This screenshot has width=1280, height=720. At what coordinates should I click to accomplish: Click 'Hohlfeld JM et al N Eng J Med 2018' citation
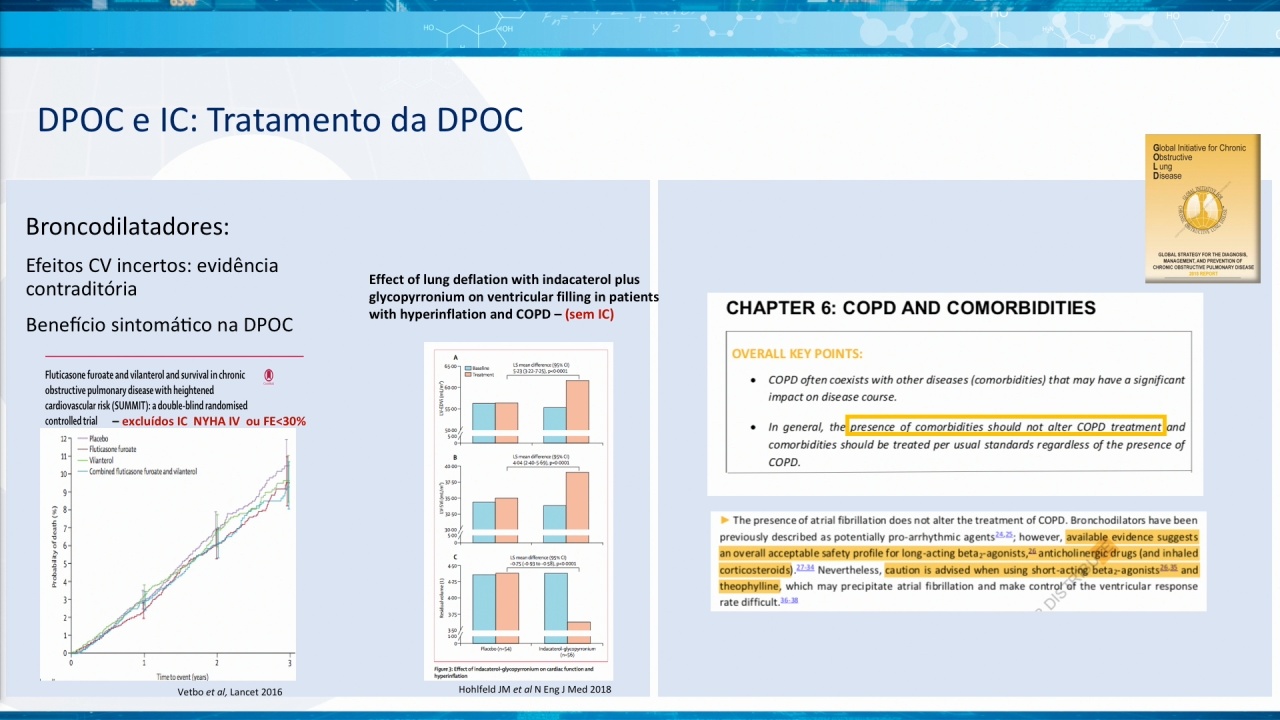click(534, 690)
